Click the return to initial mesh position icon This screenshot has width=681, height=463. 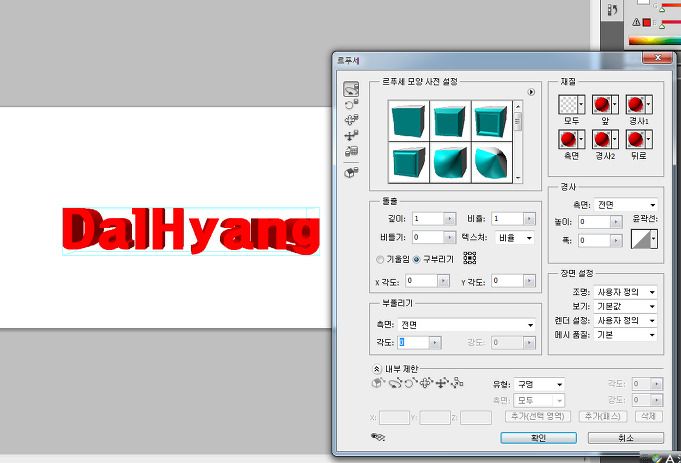pyautogui.click(x=351, y=173)
